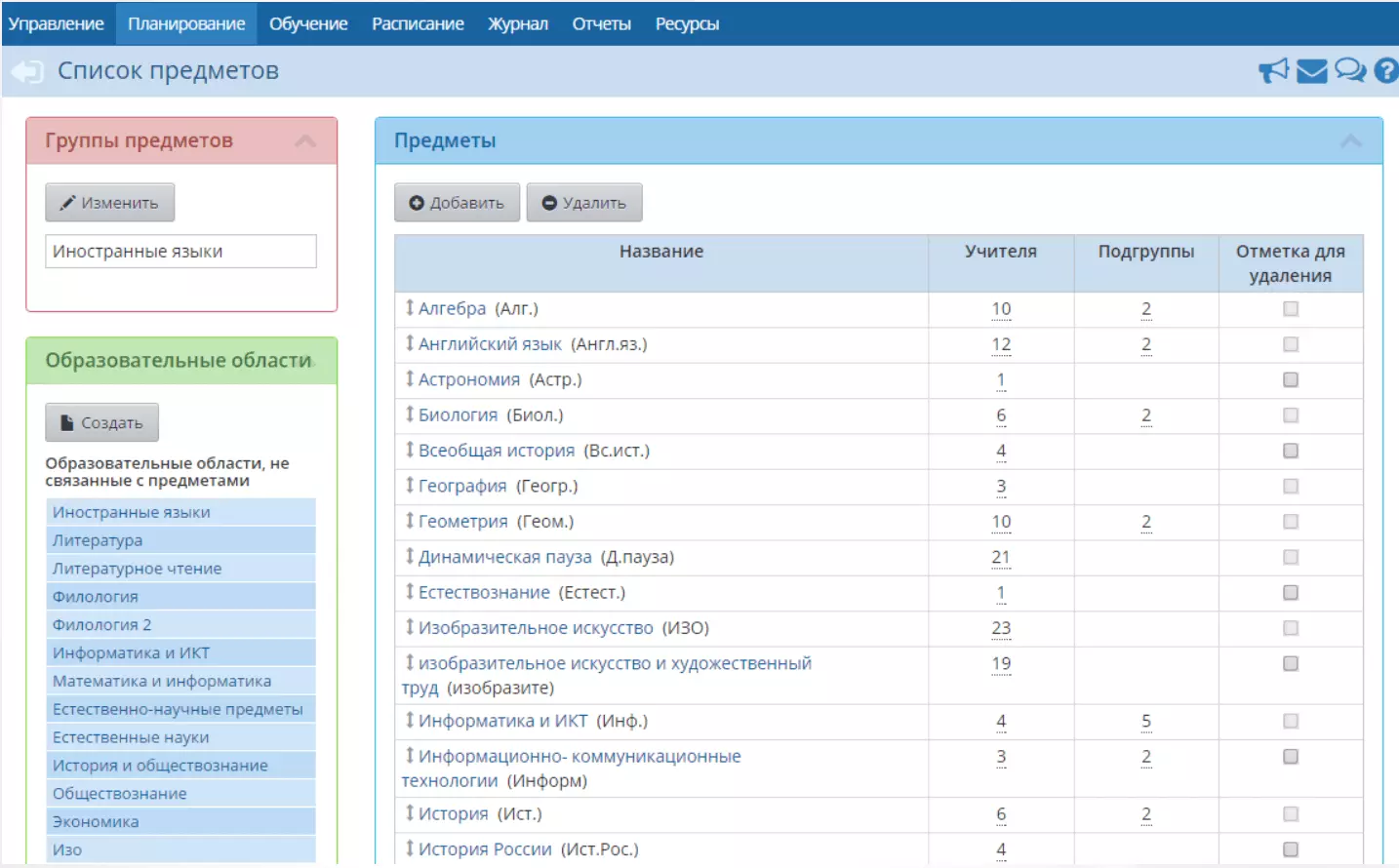
Task: Tick the deletion checkbox for История России
Action: [1291, 849]
